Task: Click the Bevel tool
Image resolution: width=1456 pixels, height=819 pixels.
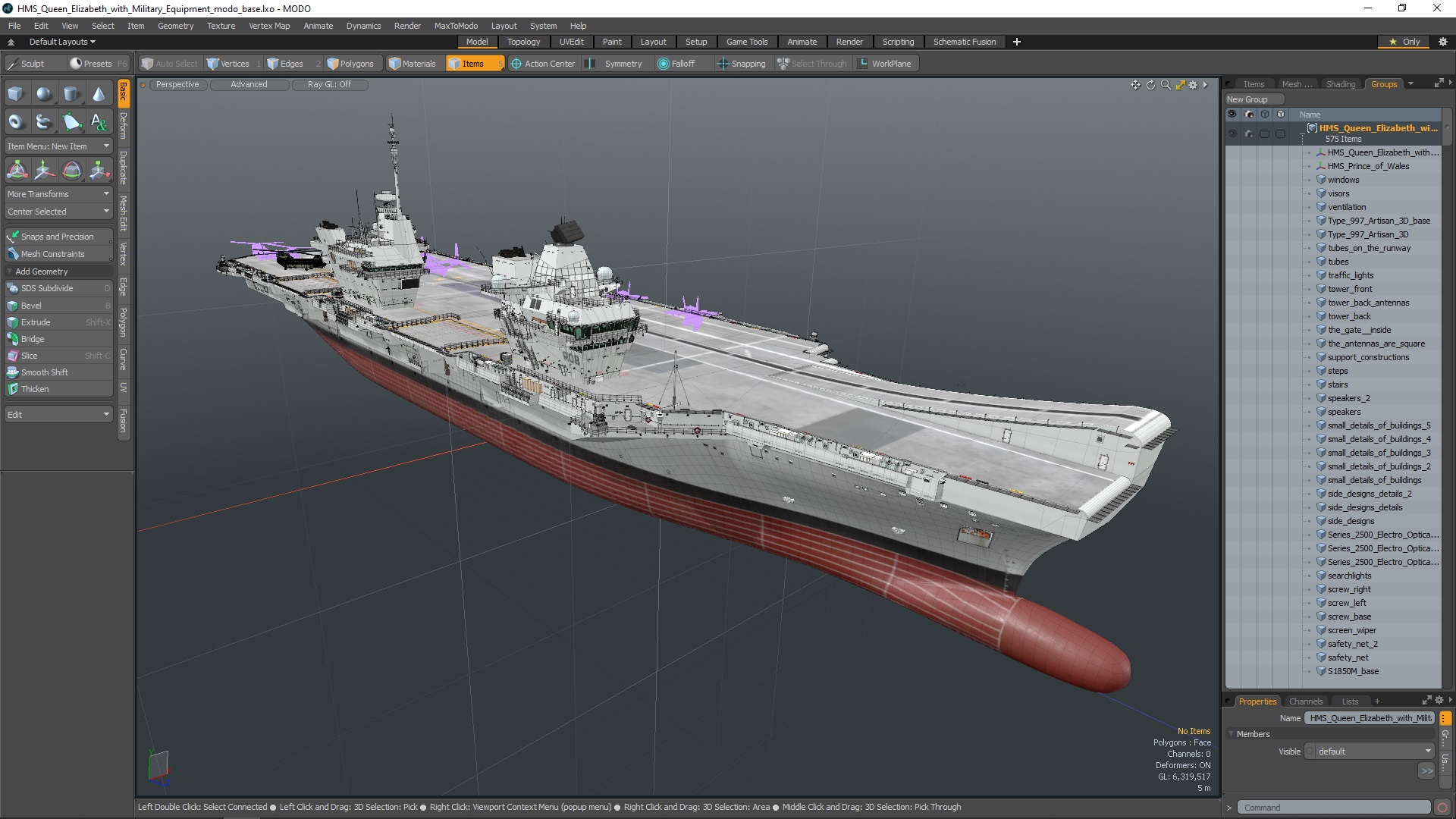Action: tap(58, 306)
